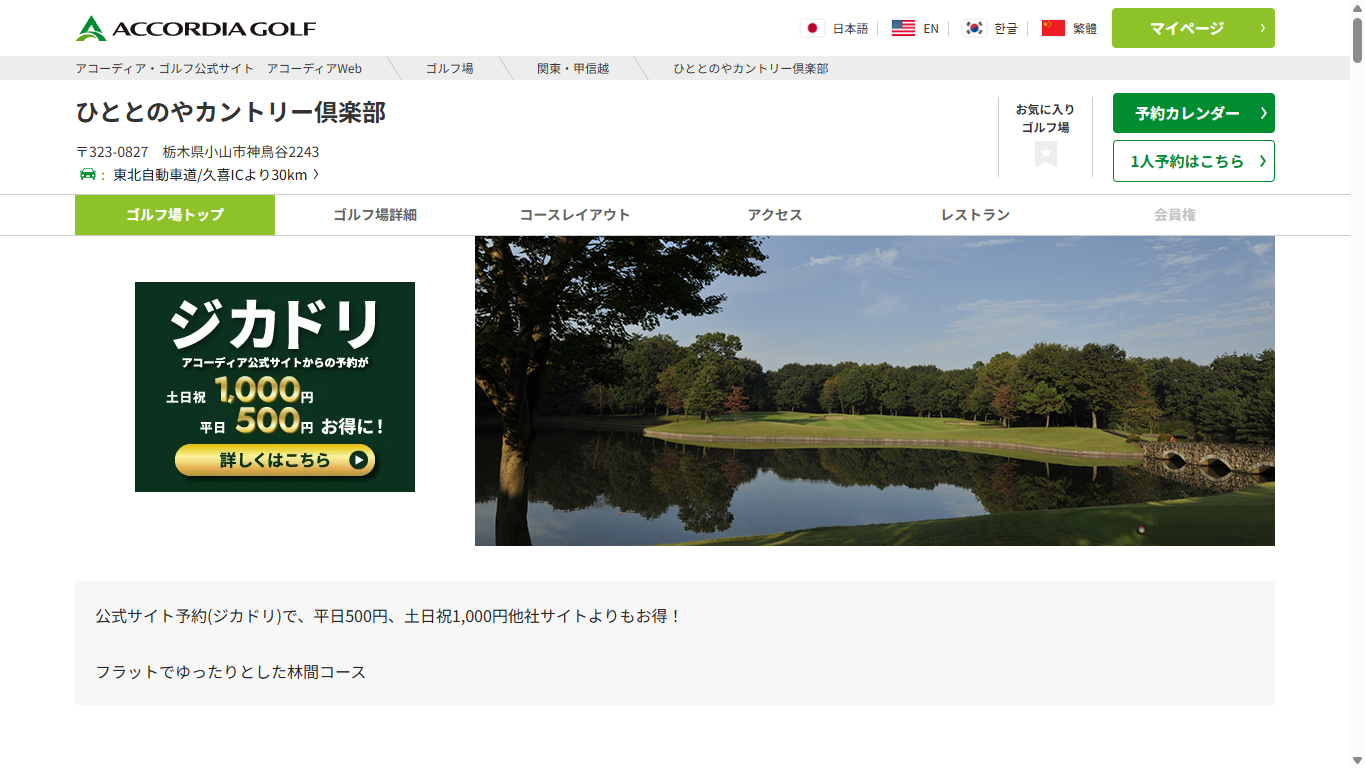Click the ジカドリ promotion banner
The height and width of the screenshot is (768, 1365).
pos(275,387)
